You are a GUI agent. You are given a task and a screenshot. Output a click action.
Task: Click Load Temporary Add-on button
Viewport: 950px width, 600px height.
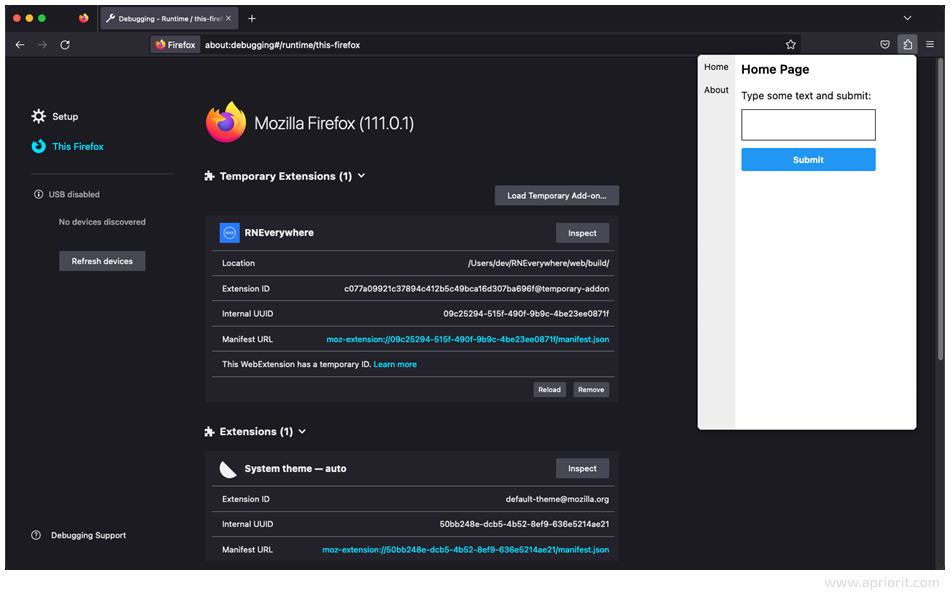pyautogui.click(x=557, y=196)
